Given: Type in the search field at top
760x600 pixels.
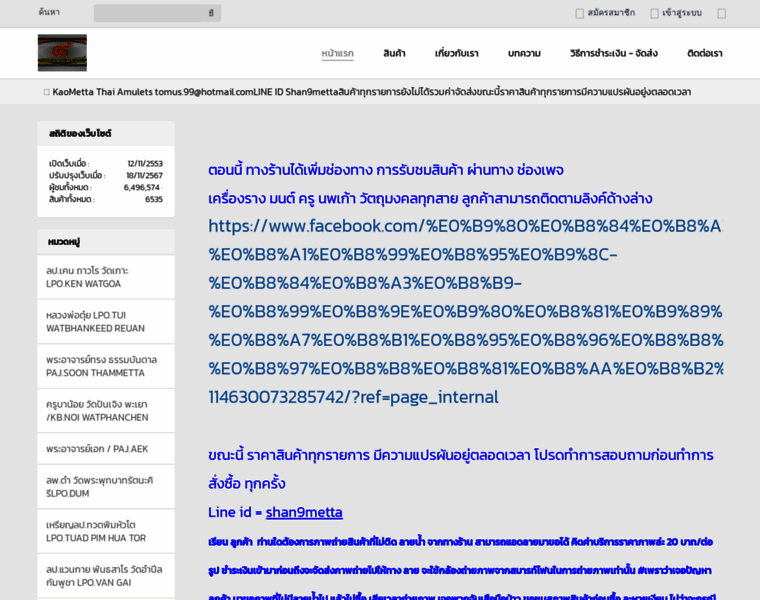Looking at the screenshot, I should 150,14.
